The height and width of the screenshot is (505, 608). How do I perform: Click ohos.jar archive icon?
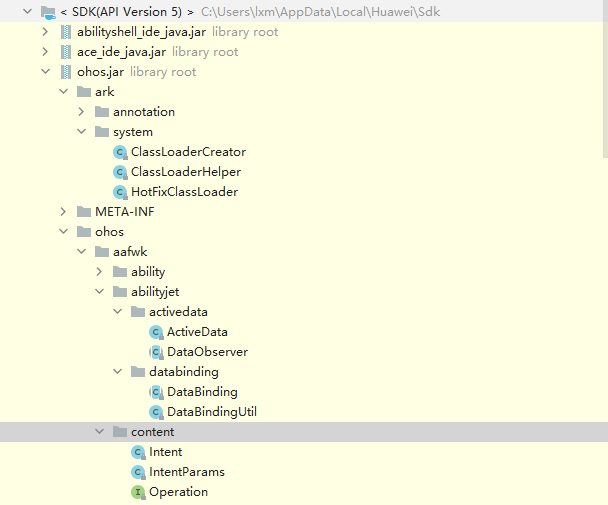66,72
